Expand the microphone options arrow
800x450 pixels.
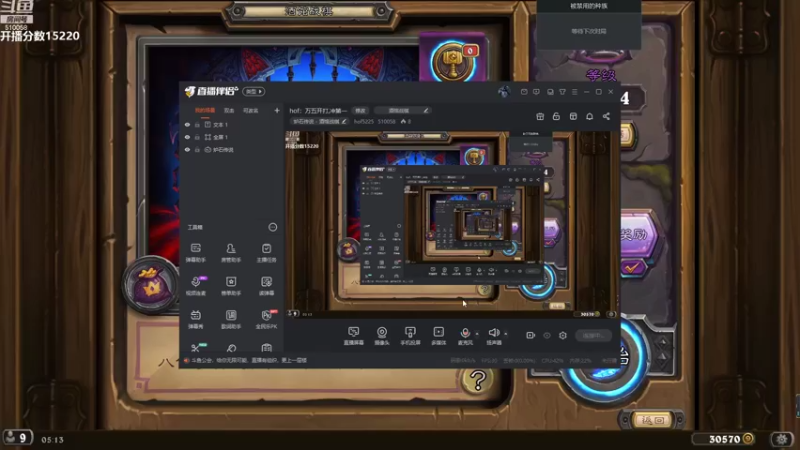tap(477, 334)
